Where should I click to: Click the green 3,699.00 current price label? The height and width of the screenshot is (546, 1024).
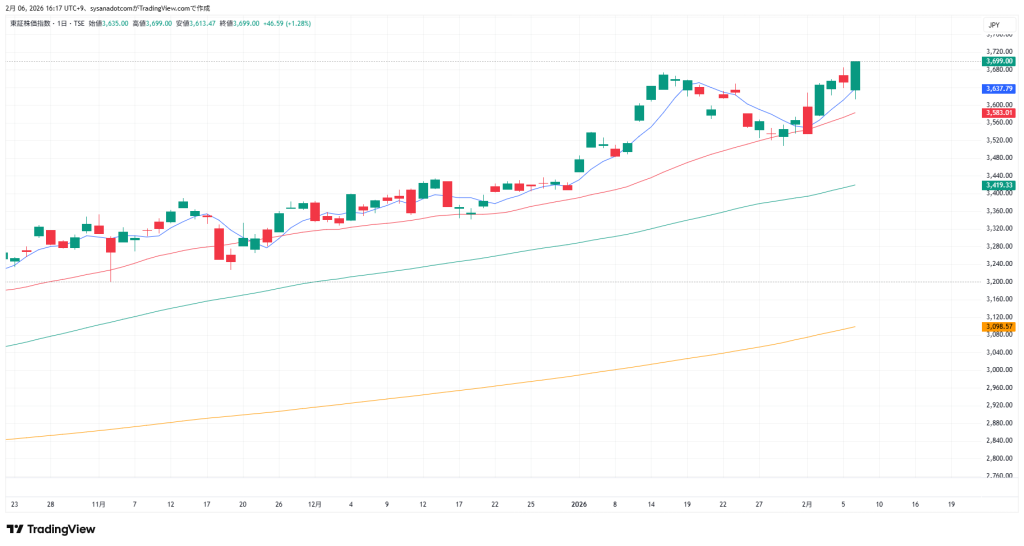[998, 61]
